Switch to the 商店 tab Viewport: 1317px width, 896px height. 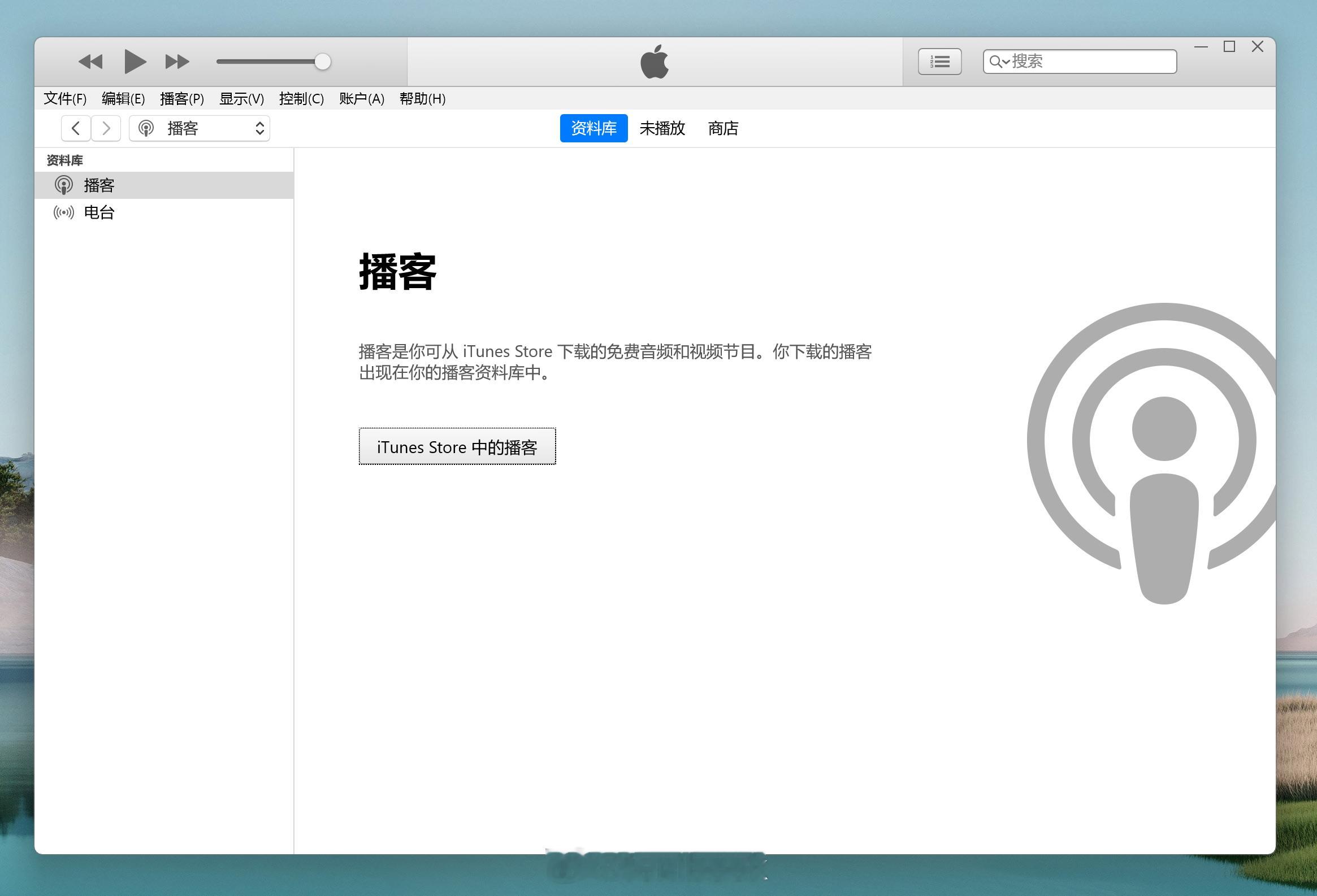(x=722, y=129)
